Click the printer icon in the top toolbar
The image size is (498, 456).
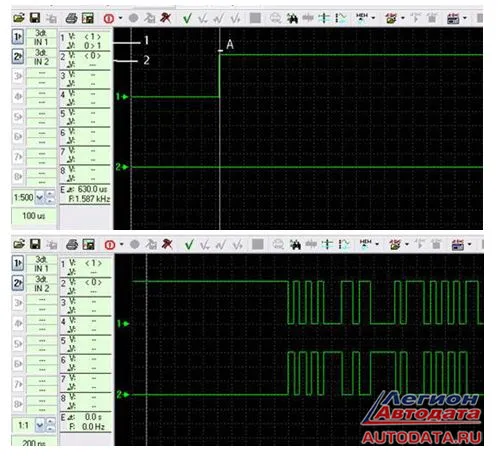[x=71, y=18]
